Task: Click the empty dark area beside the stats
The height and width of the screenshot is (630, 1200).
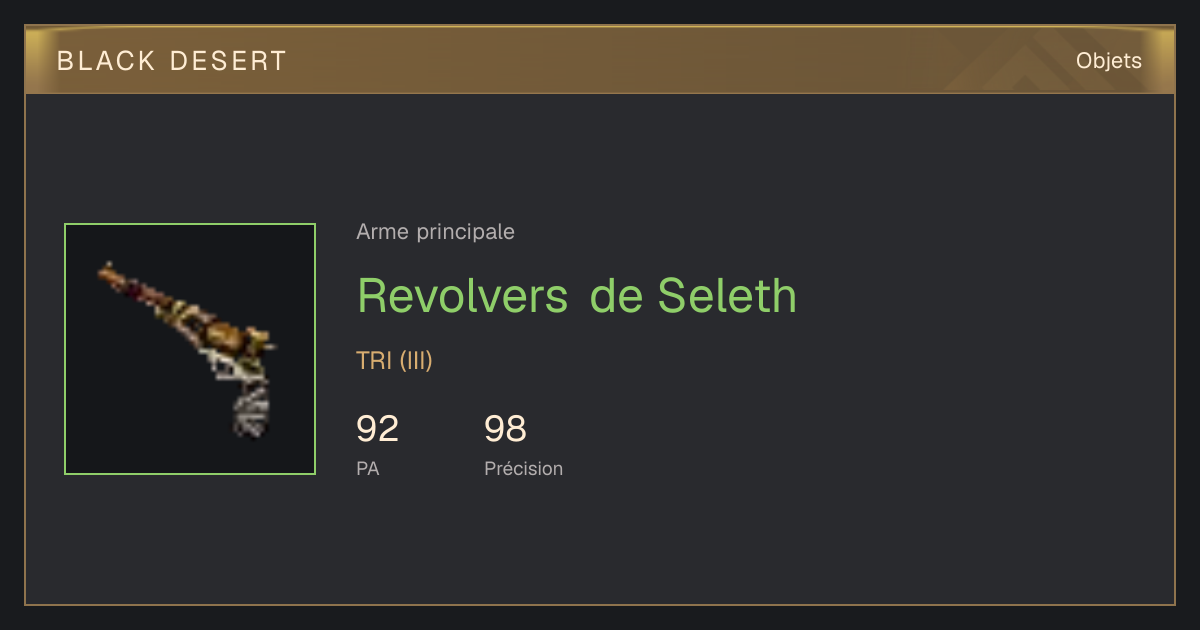Action: (850, 440)
